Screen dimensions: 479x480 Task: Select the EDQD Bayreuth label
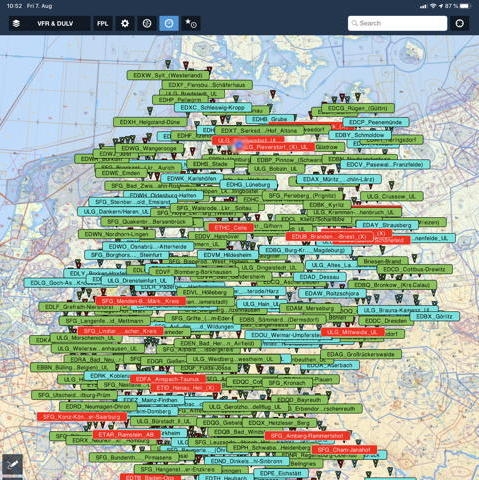click(x=299, y=399)
